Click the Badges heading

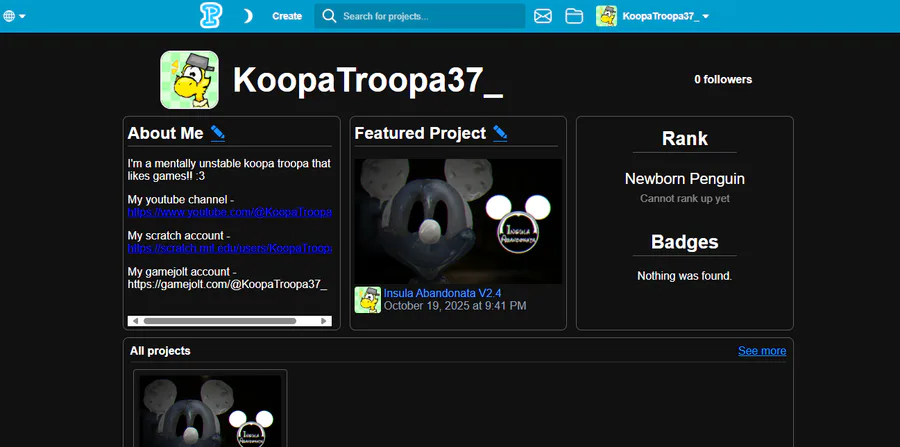pyautogui.click(x=685, y=242)
